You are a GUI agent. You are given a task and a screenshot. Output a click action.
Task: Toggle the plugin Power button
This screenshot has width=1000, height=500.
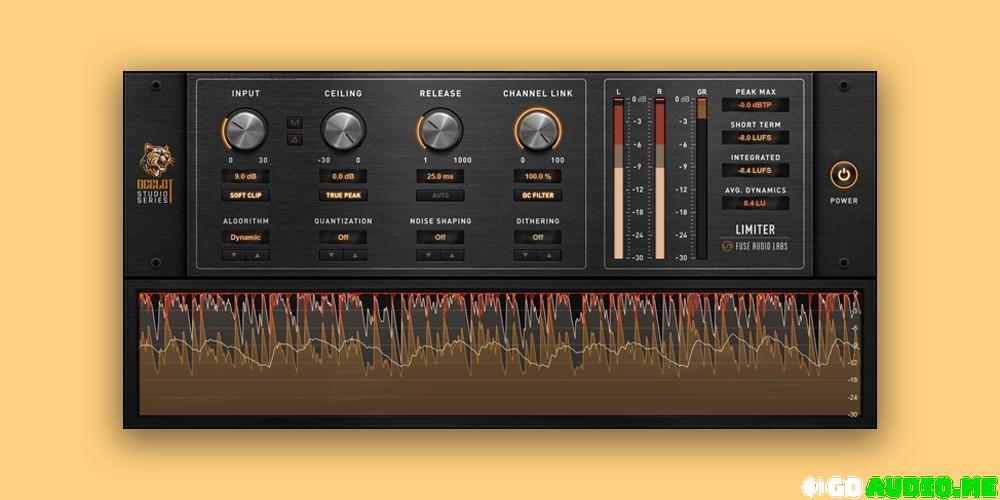(844, 175)
